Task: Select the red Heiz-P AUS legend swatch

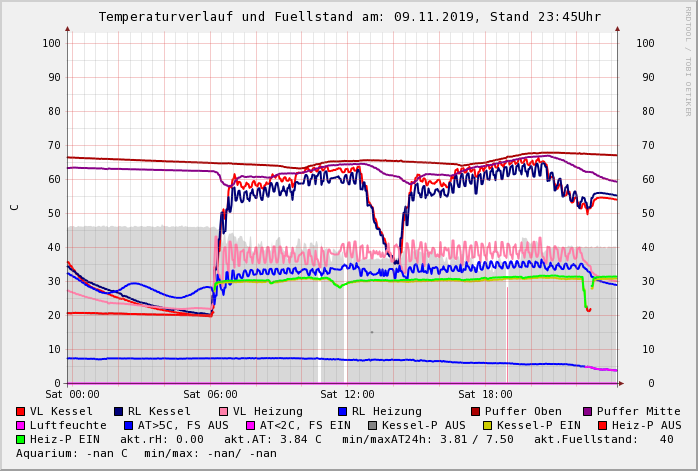Action: (x=601, y=425)
